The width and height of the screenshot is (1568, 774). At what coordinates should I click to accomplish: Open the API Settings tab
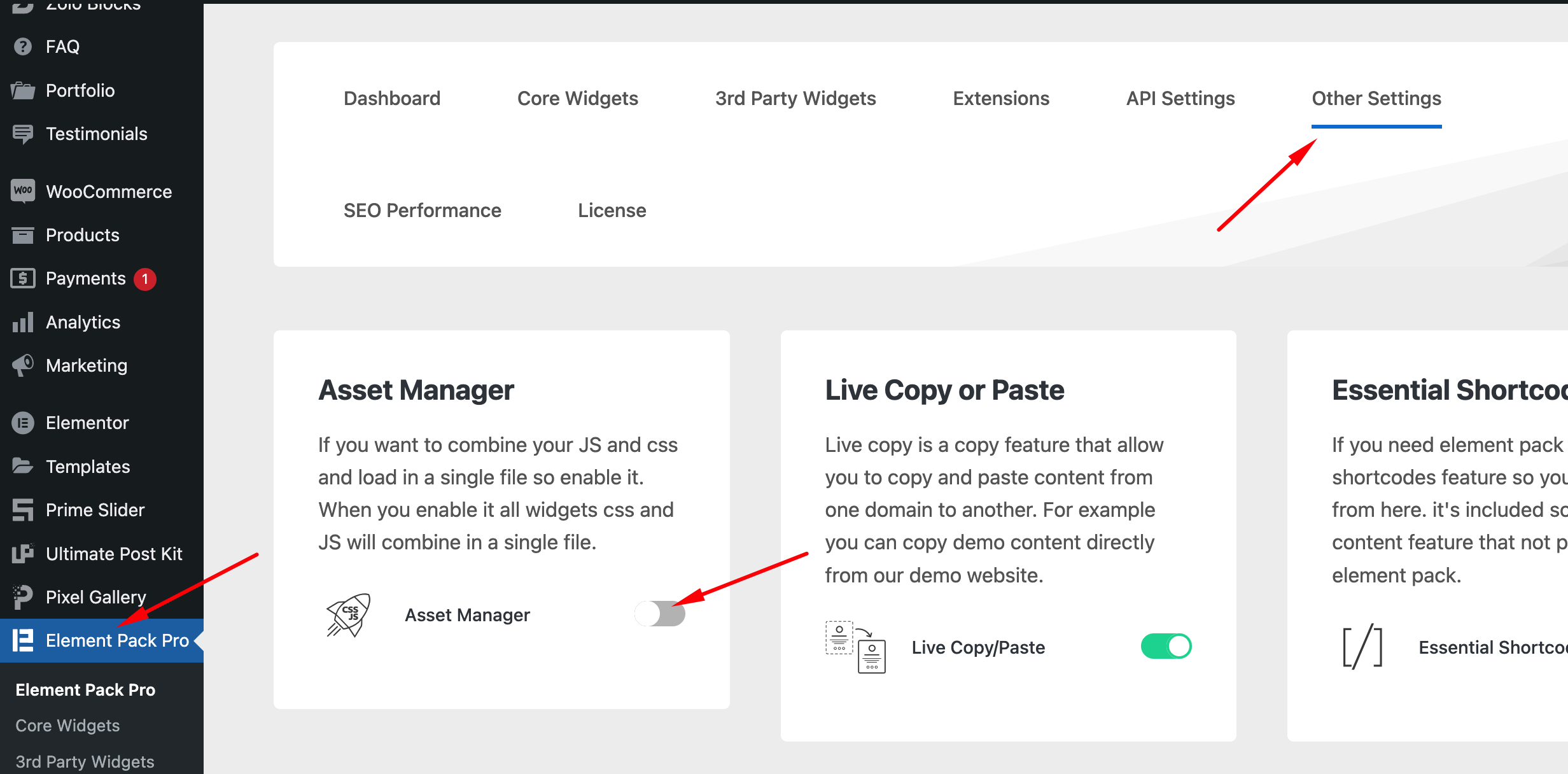1180,99
